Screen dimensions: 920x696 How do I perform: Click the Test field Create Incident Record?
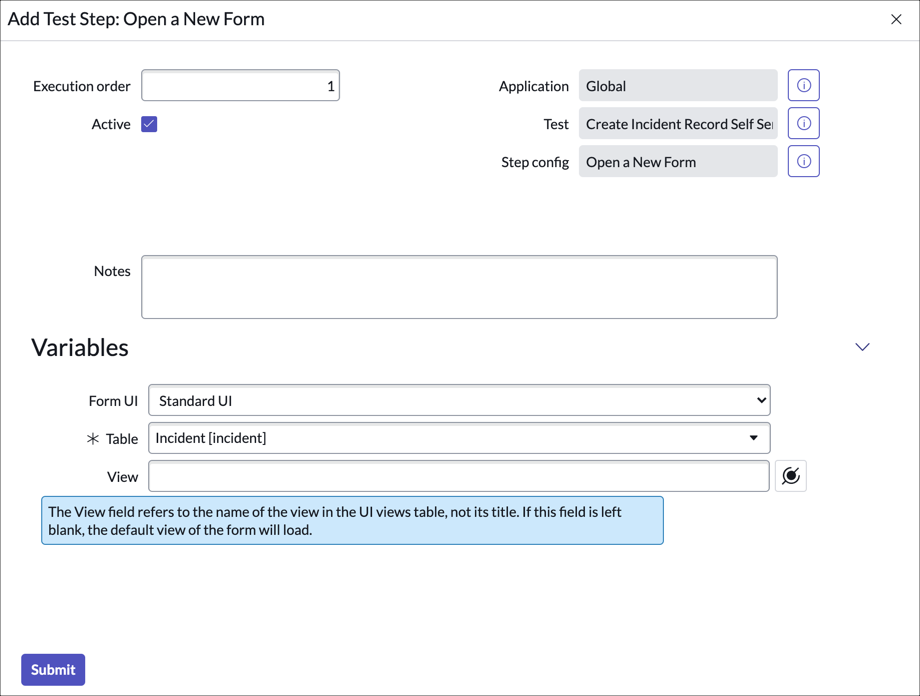tap(678, 124)
